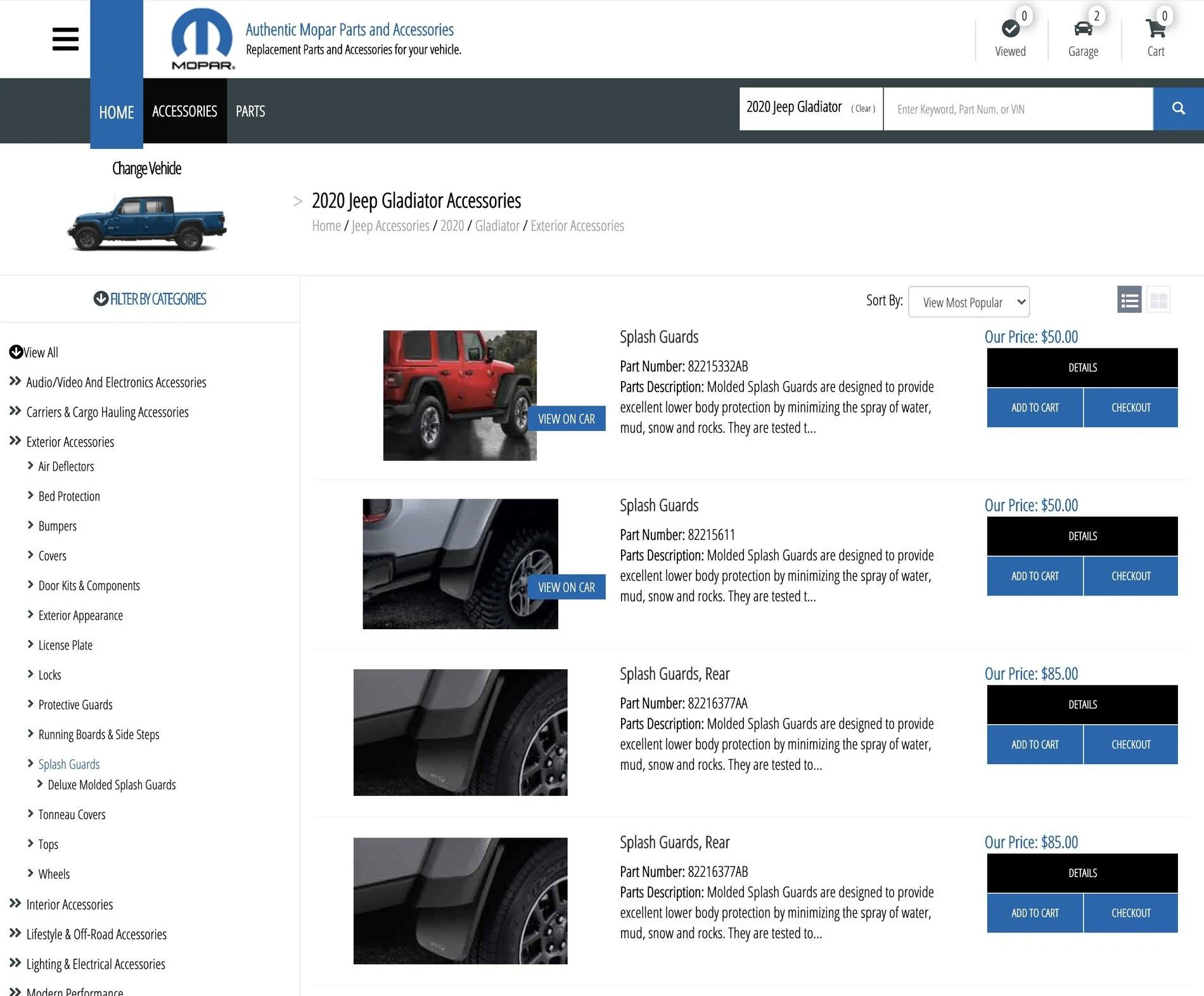
Task: Select the Bed Protection subcategory
Action: (69, 496)
